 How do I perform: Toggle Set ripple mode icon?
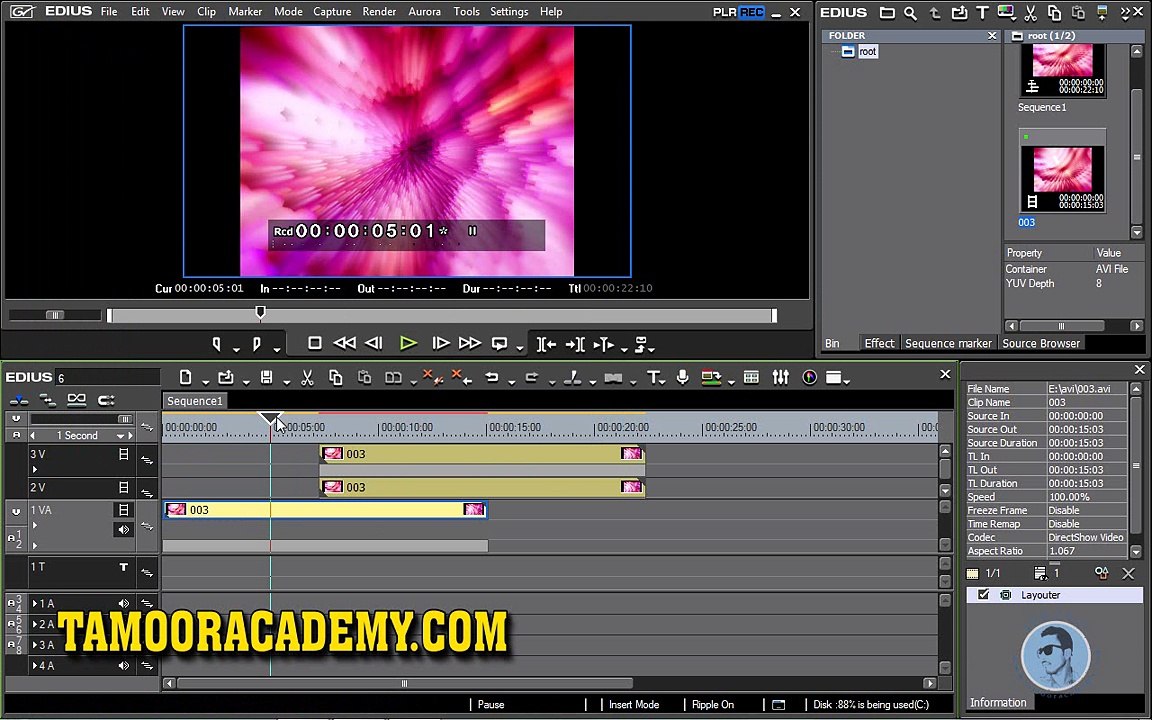point(48,400)
